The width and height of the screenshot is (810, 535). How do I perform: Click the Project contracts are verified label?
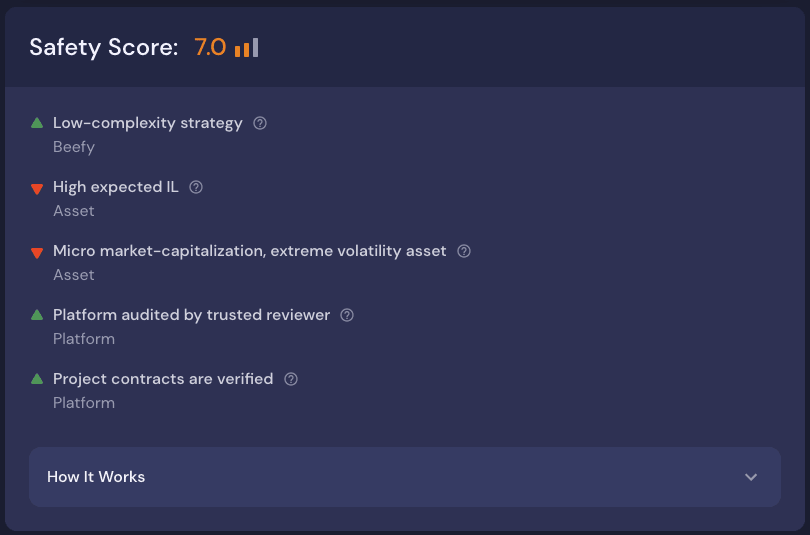tap(163, 379)
